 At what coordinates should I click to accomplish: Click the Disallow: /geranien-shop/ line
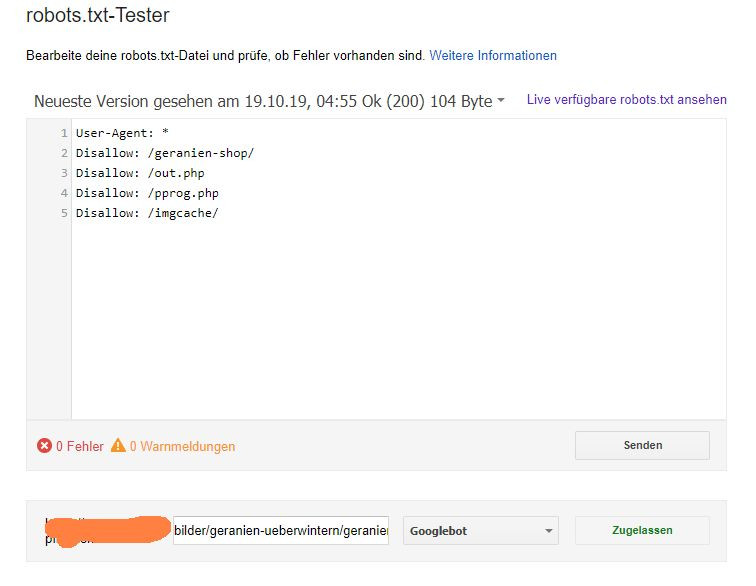tap(165, 153)
